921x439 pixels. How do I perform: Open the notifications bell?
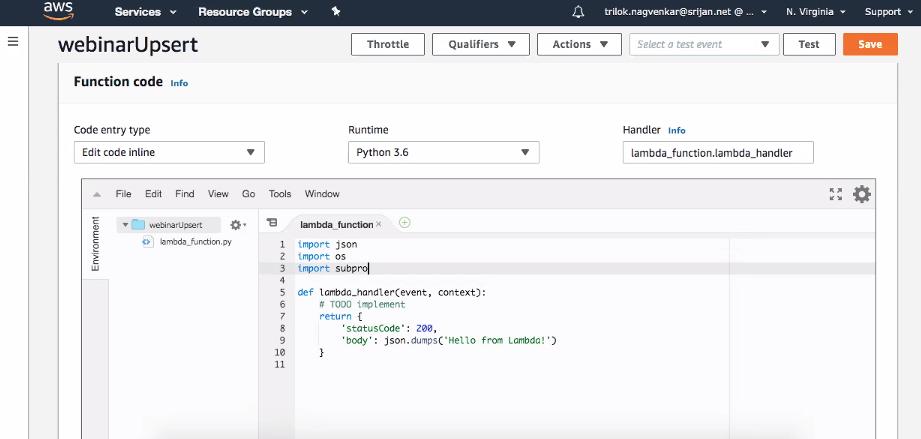coord(578,12)
